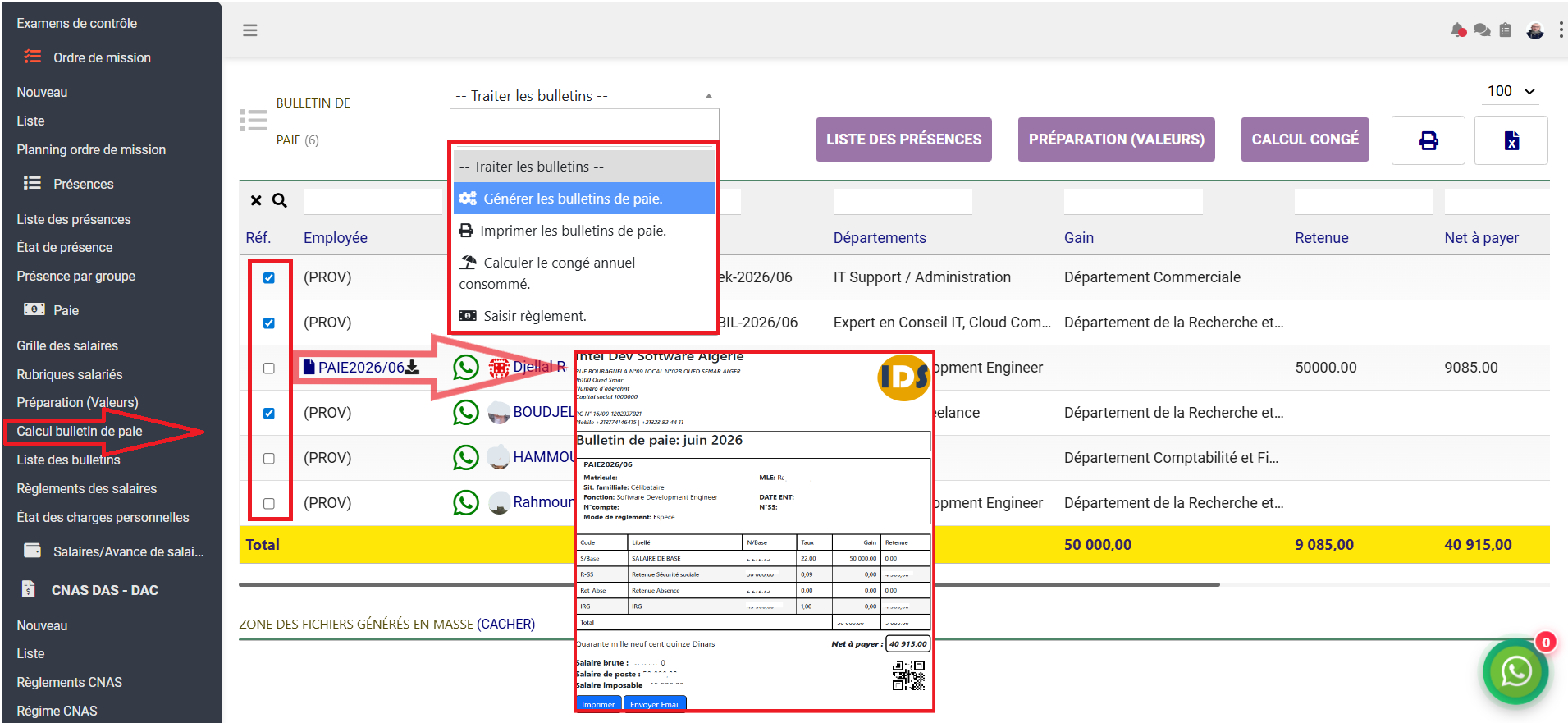Click the horizontal table scrollbar
This screenshot has height=723, width=1568.
(729, 584)
